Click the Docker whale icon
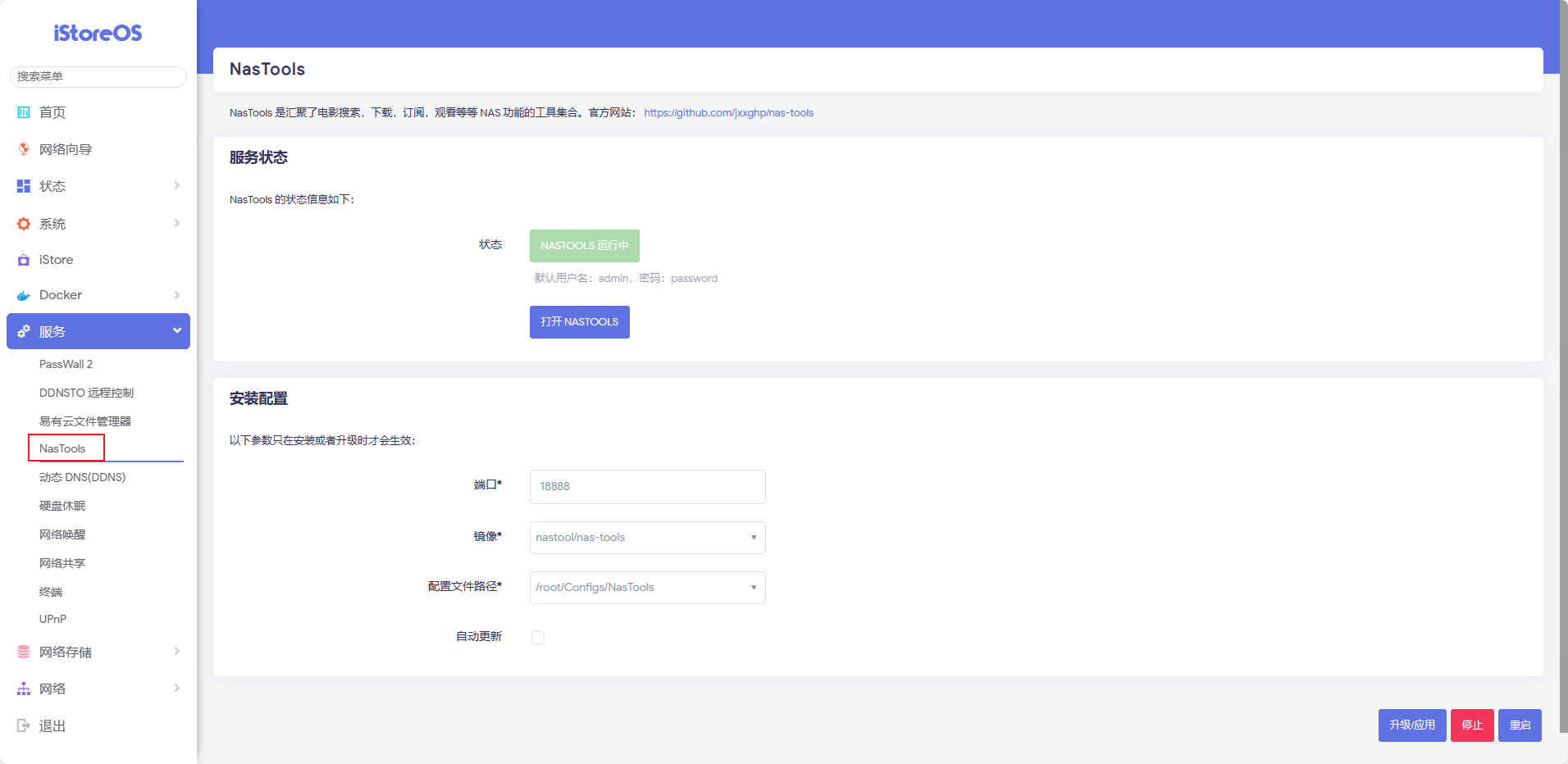Screen dimensions: 1568x764 (24, 295)
